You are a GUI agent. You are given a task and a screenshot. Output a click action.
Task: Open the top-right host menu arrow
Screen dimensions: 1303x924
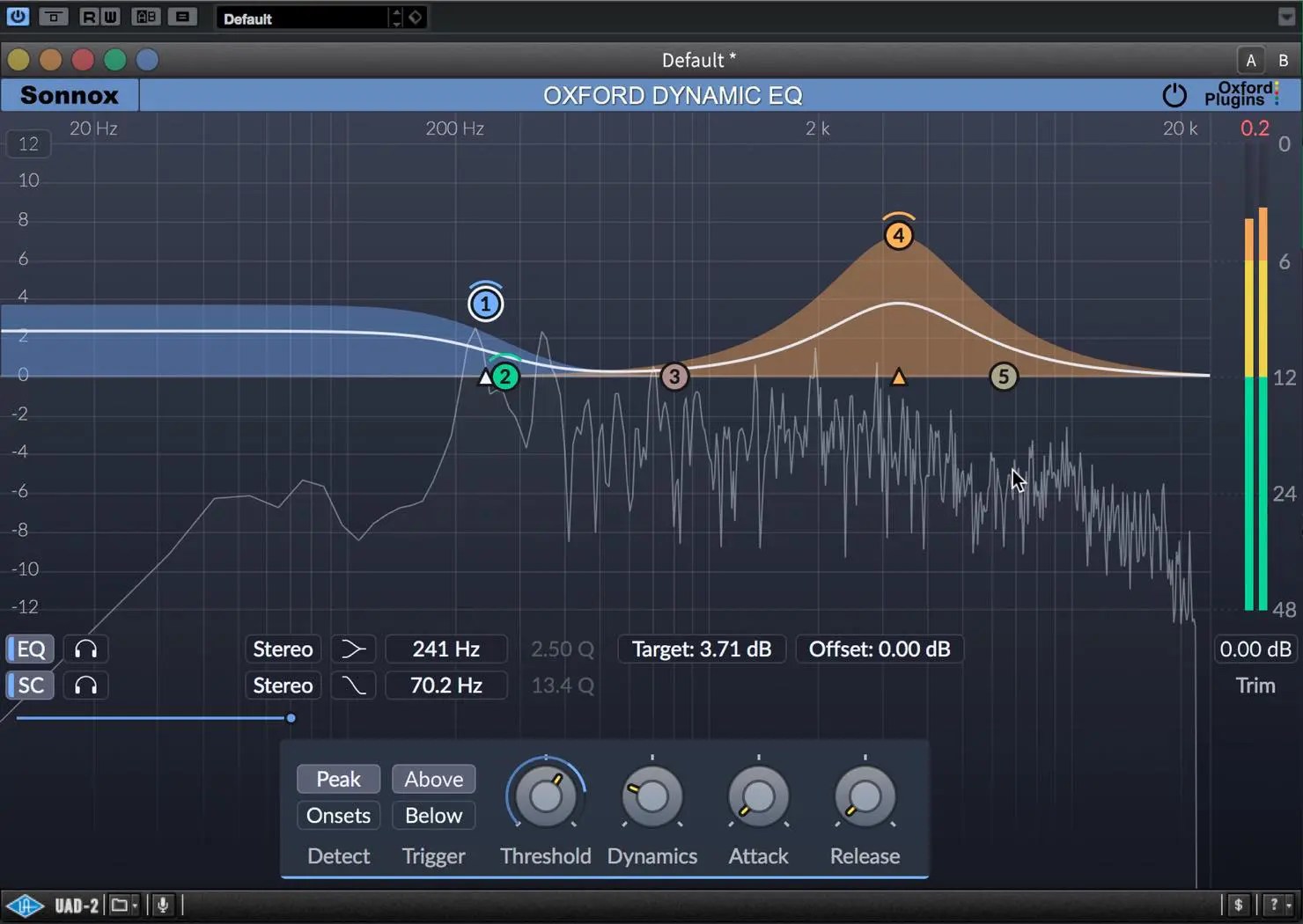click(x=1286, y=17)
